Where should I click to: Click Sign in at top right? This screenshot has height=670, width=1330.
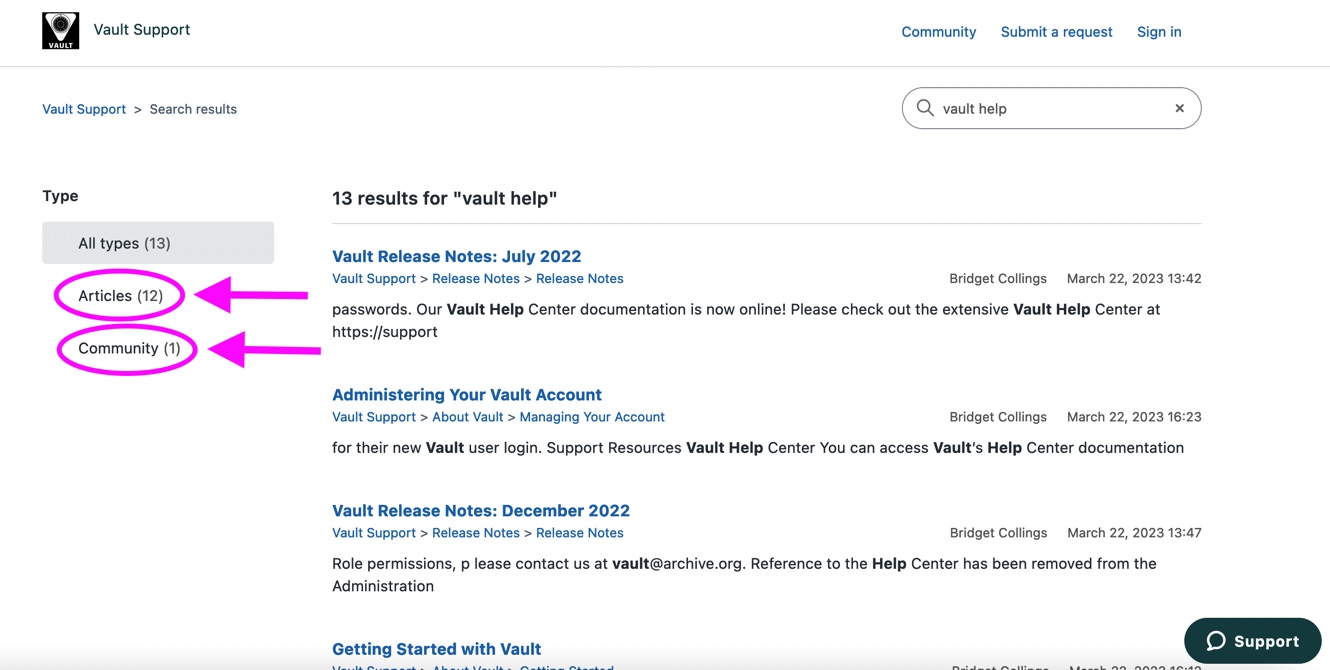1158,32
